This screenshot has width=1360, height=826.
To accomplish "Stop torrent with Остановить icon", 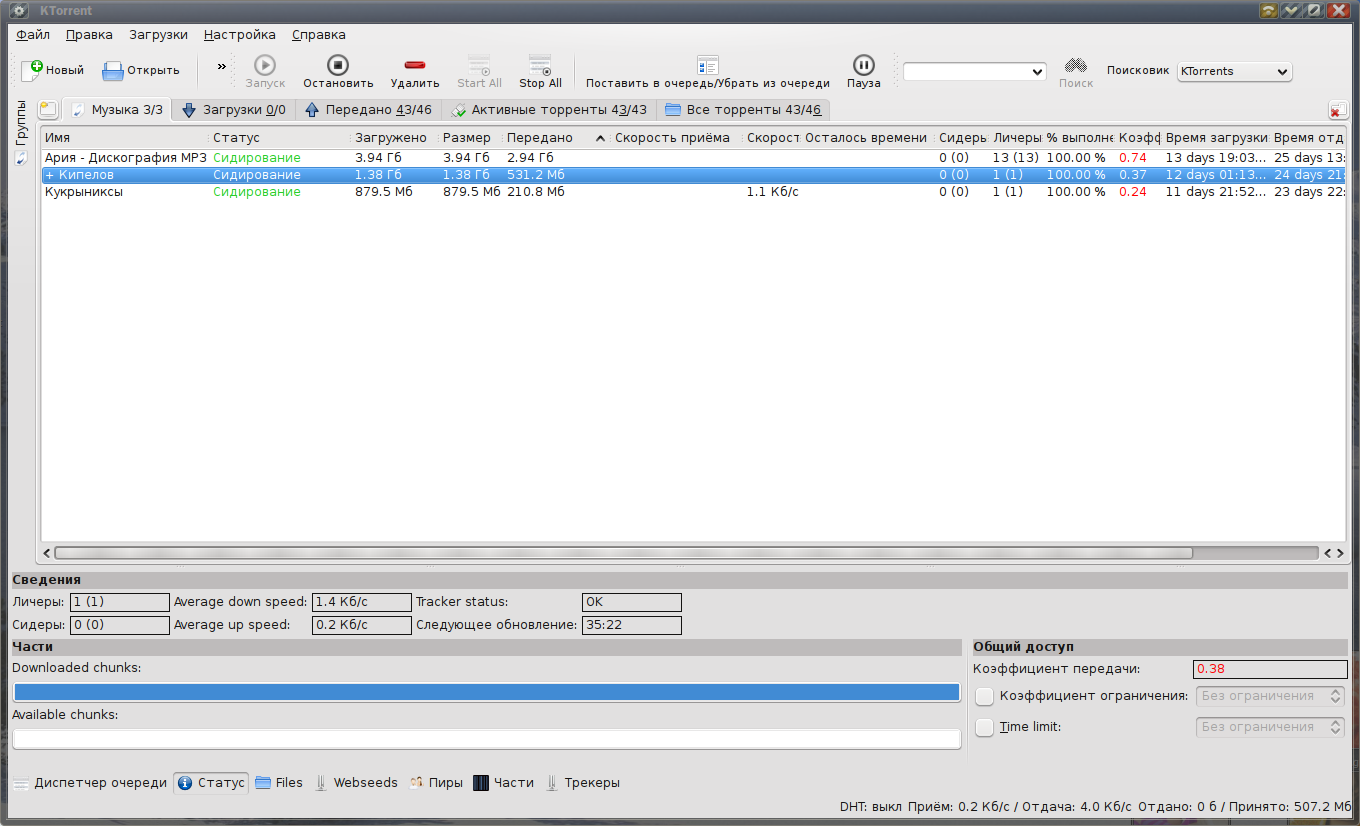I will click(338, 65).
